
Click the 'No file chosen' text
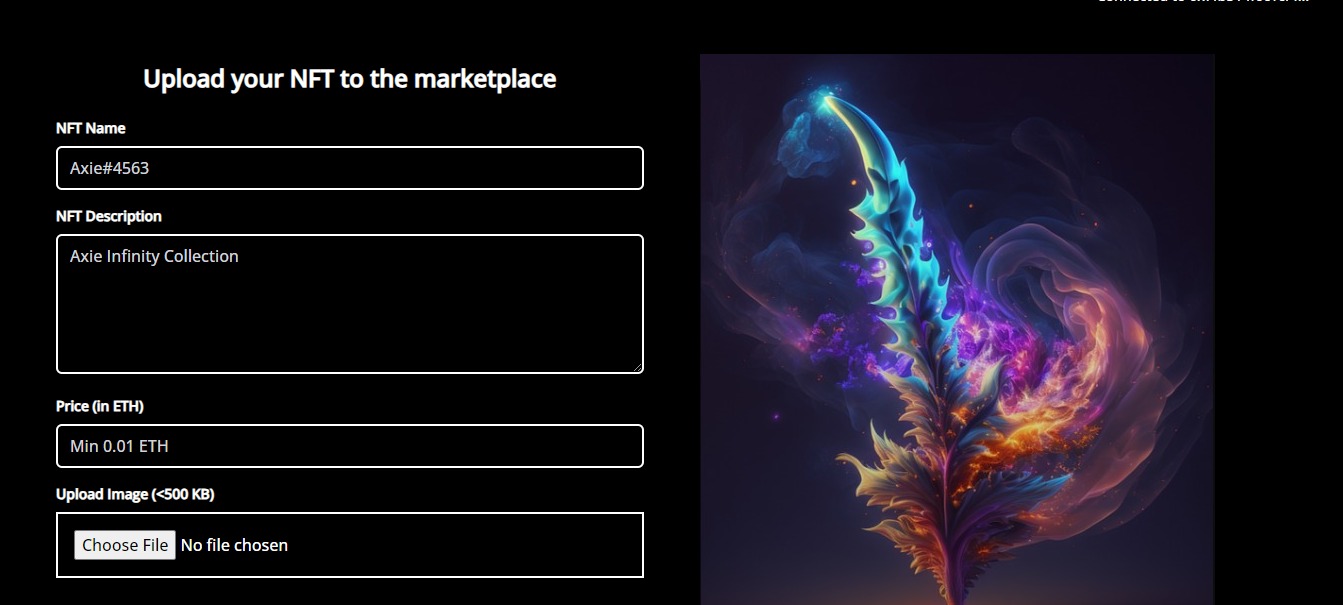pos(234,545)
